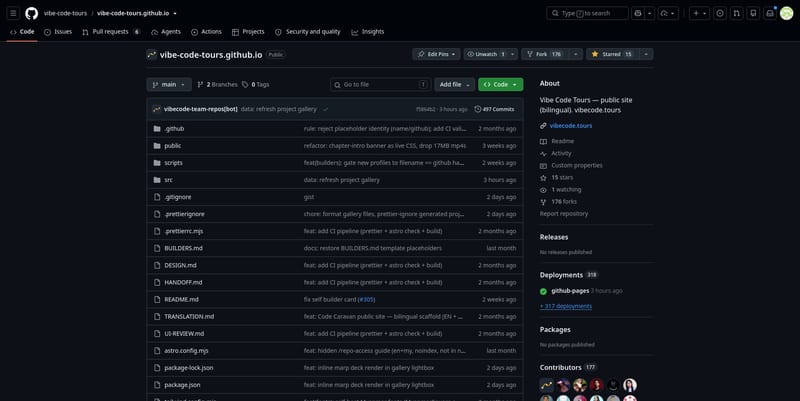
Task: Switch to the Projects tab
Action: 248,32
